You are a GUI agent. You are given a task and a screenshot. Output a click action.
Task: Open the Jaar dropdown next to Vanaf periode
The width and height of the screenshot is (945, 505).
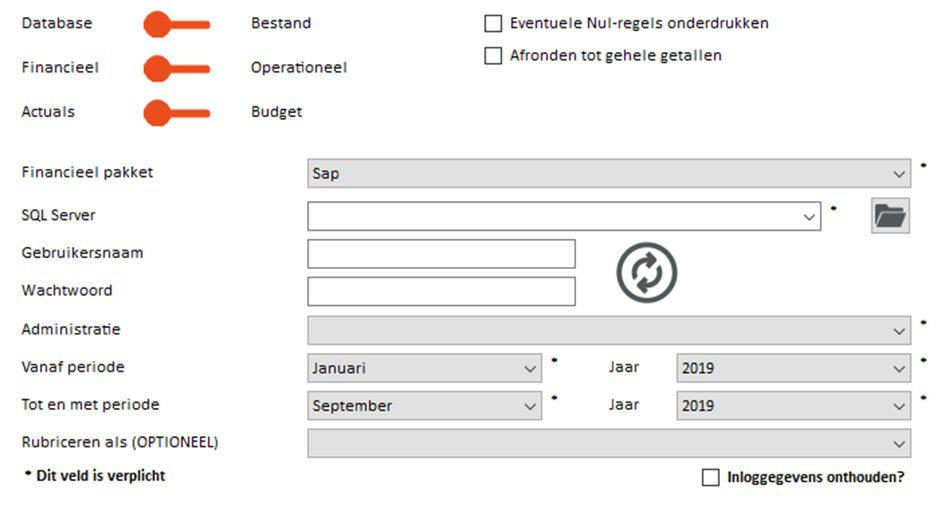pos(793,368)
